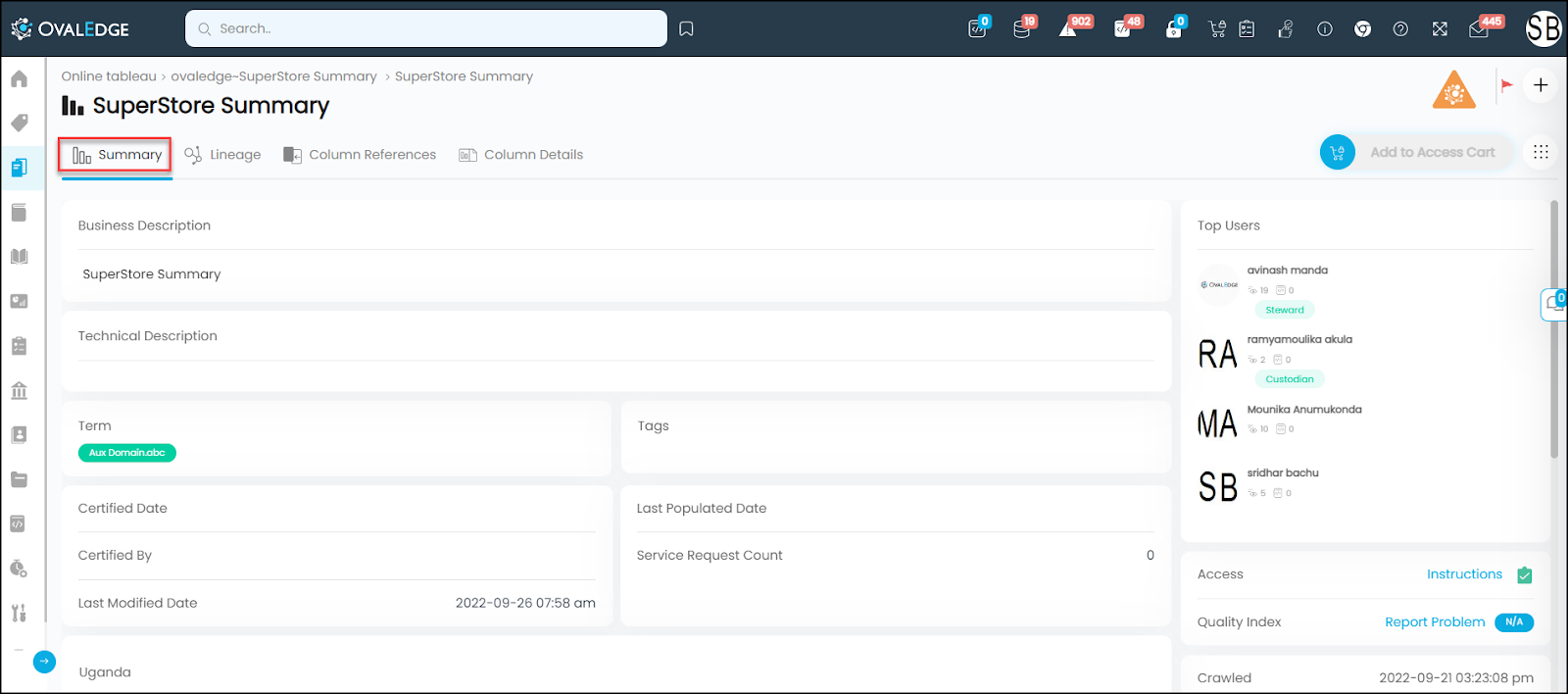Switch to the Column References tab
The width and height of the screenshot is (1568, 694).
(360, 155)
